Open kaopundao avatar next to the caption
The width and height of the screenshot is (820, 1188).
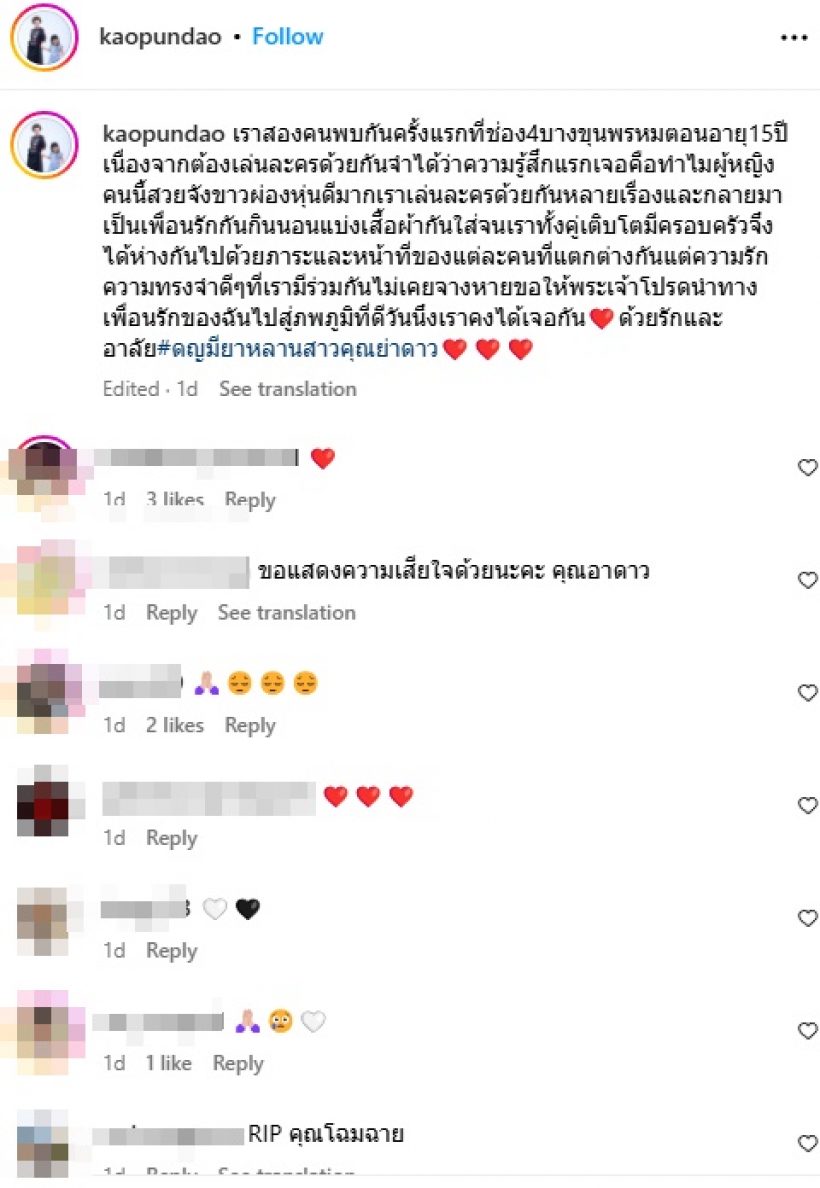coord(44,145)
